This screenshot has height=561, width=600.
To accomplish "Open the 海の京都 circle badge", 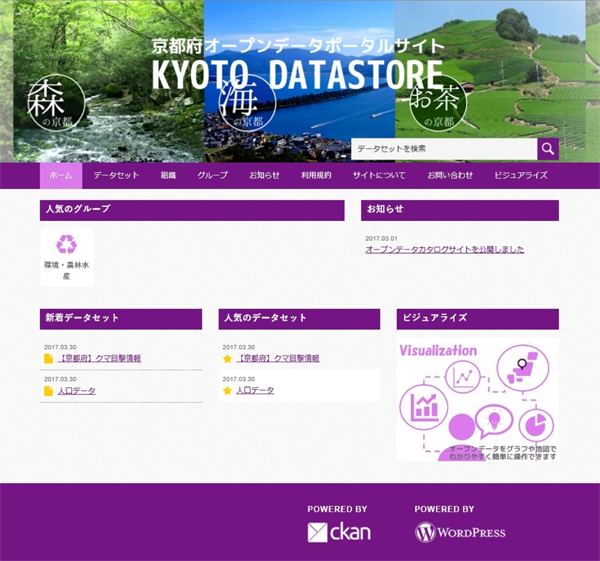I will click(247, 103).
